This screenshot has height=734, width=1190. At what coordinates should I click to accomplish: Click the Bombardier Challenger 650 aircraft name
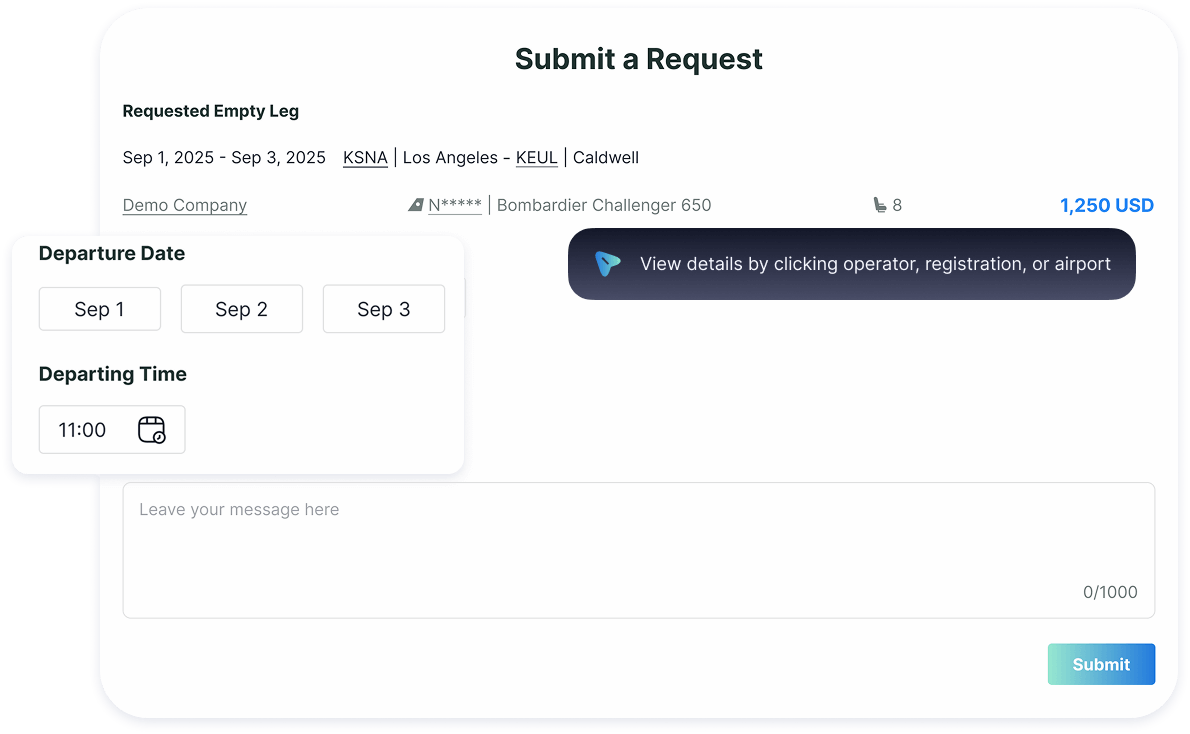click(603, 204)
